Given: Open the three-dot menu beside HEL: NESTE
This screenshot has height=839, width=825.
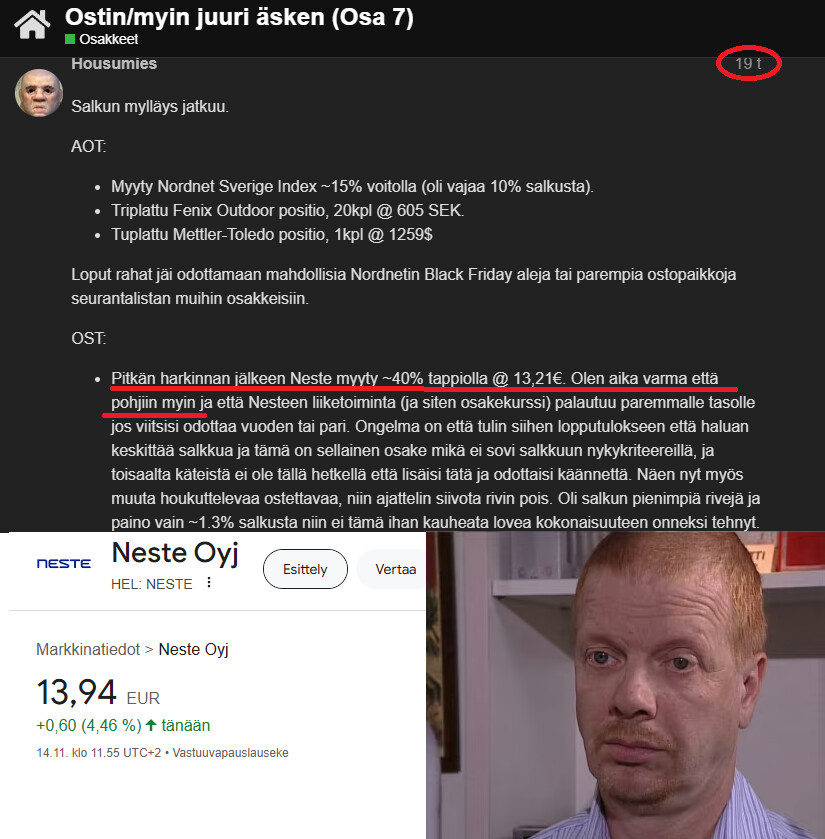Looking at the screenshot, I should pos(209,583).
